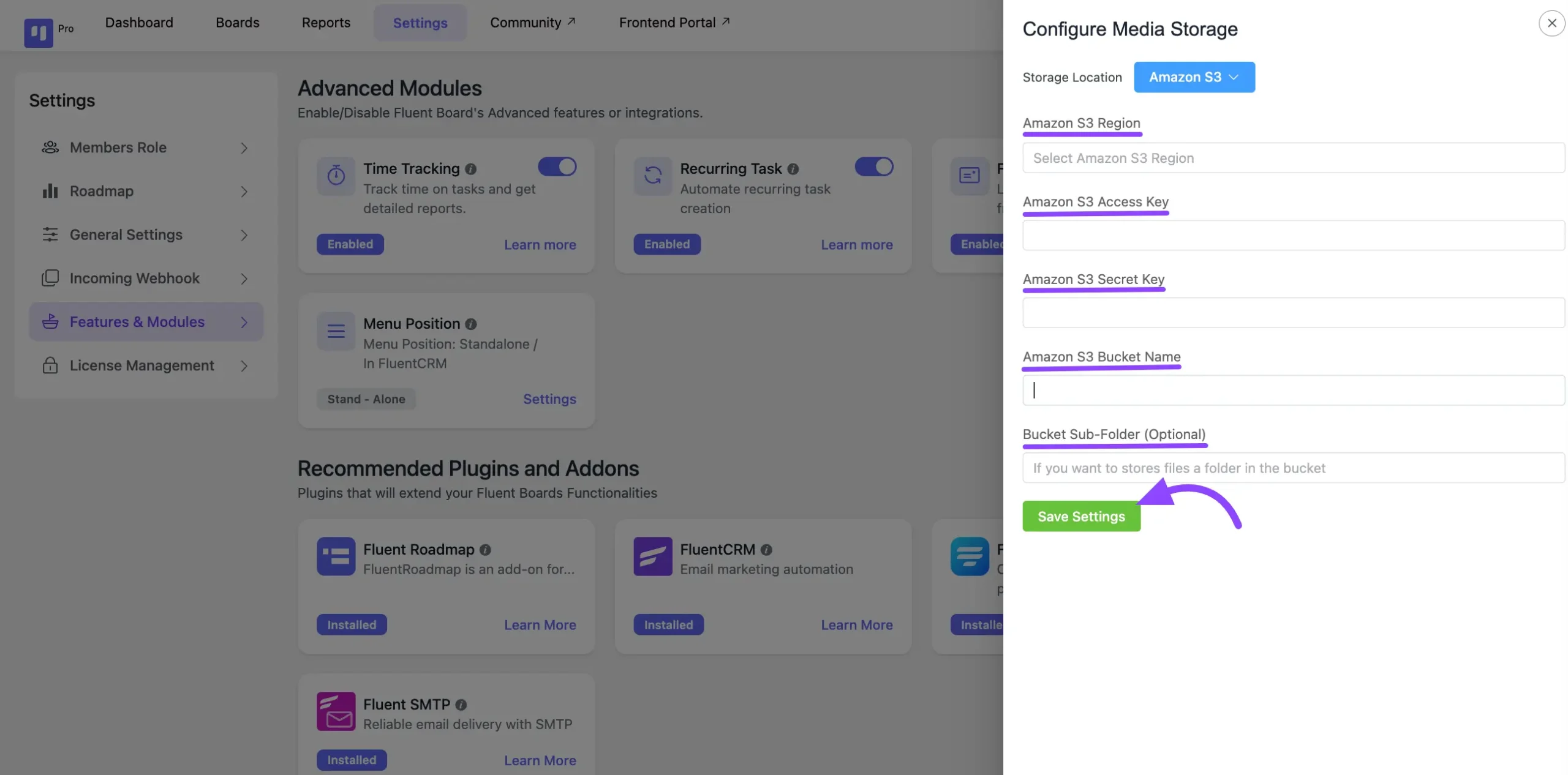Screen dimensions: 1568x775
Task: Click the Amazon S3 Access Key field
Action: click(1292, 235)
